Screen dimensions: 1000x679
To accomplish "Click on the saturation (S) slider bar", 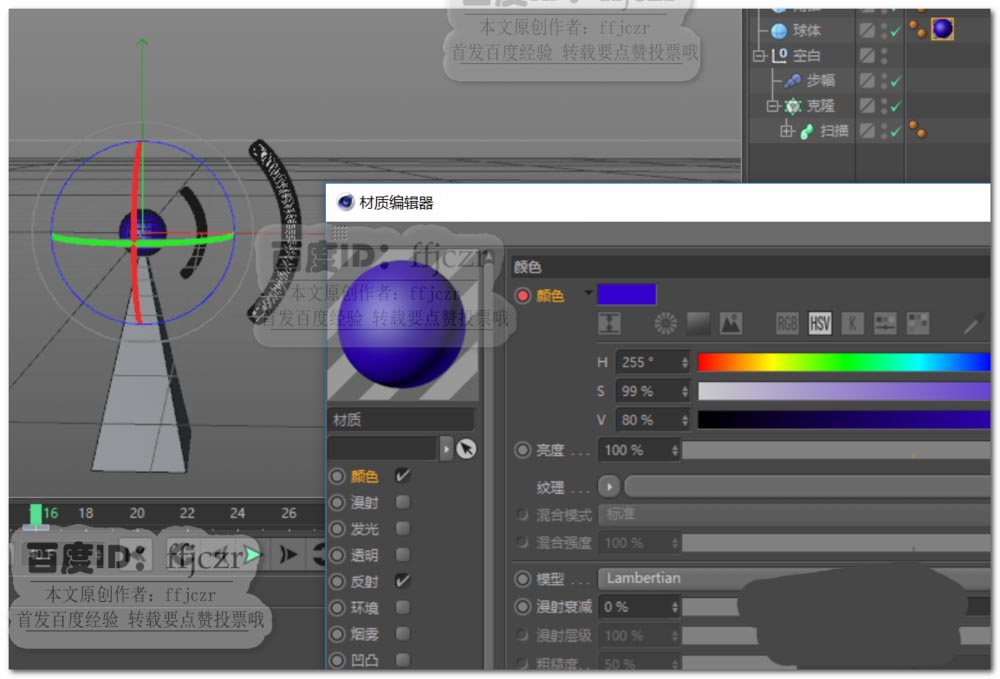I will [x=844, y=391].
